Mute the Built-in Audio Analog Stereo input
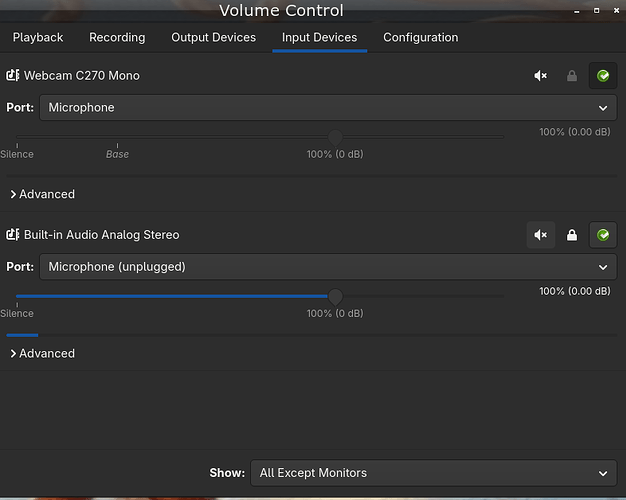The image size is (626, 500). 541,235
